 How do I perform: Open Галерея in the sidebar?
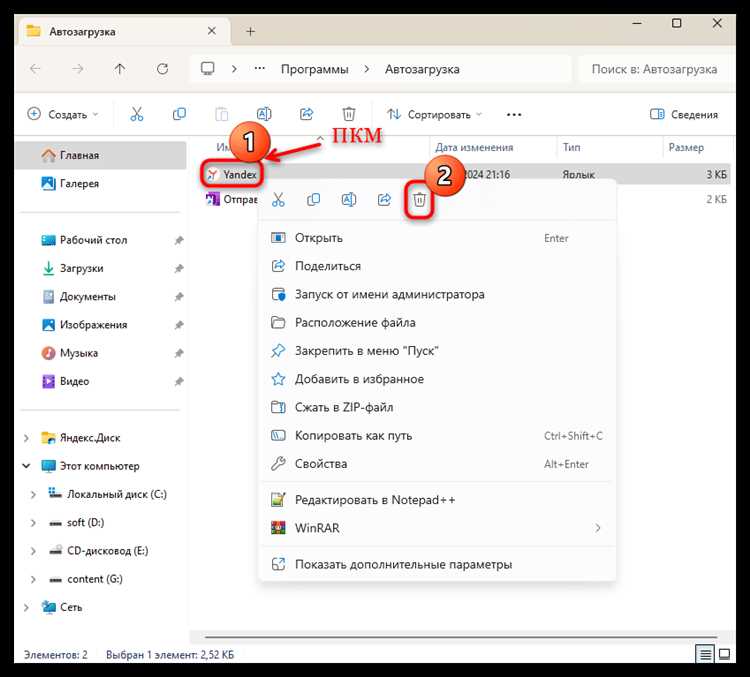point(100,184)
